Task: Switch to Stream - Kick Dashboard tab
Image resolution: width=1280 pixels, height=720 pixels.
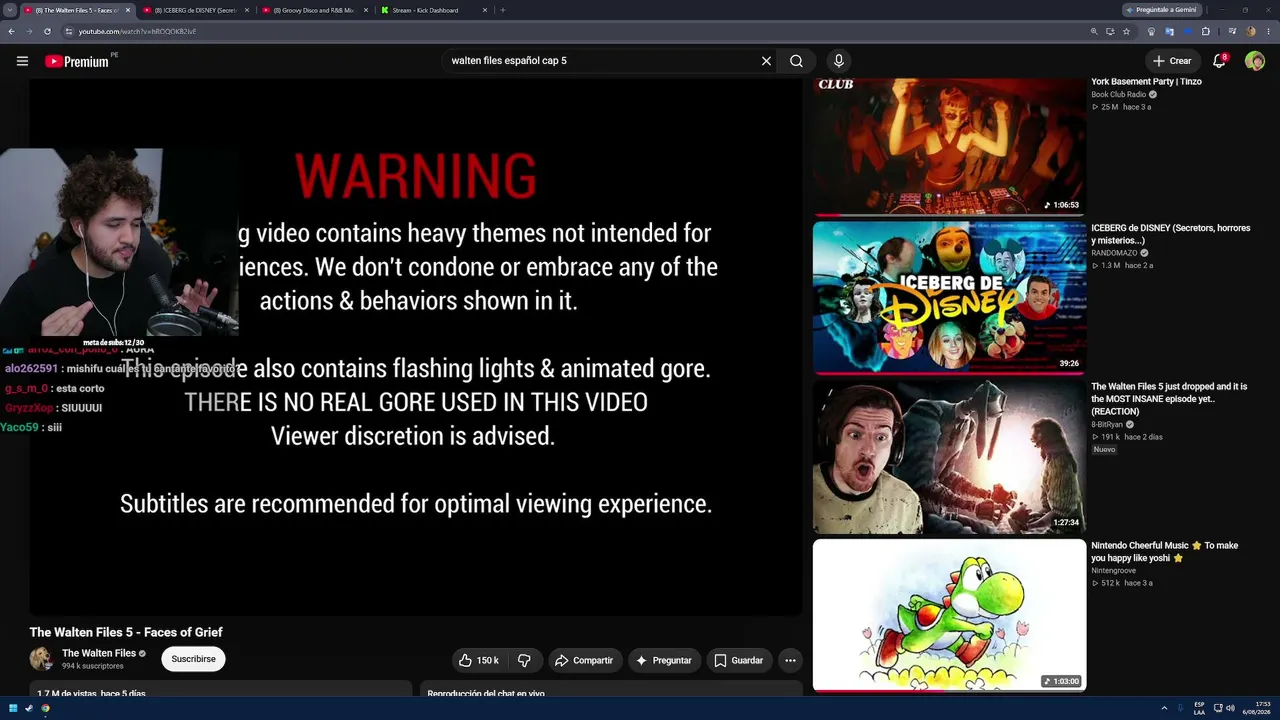Action: [x=433, y=10]
